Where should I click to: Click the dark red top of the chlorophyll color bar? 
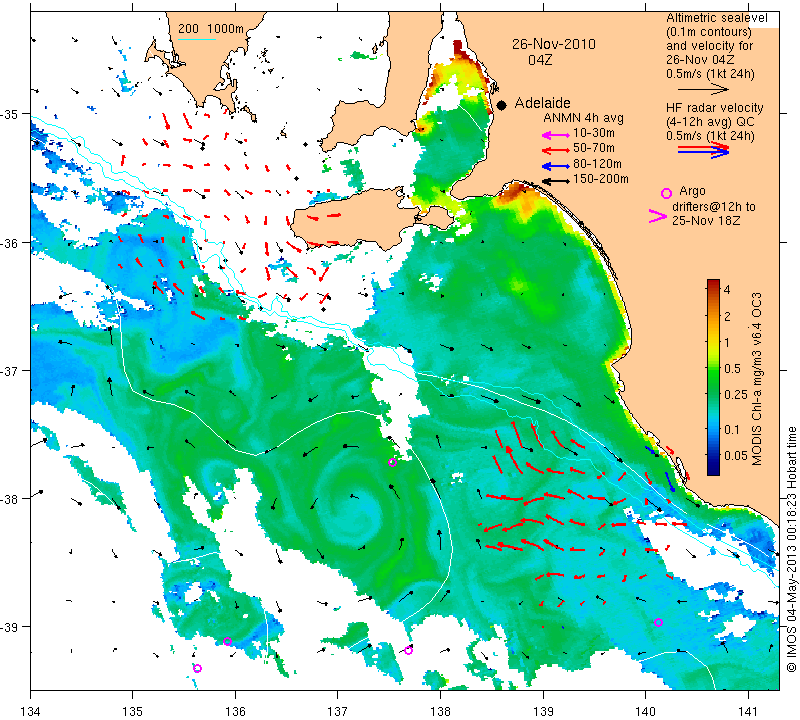coord(713,283)
